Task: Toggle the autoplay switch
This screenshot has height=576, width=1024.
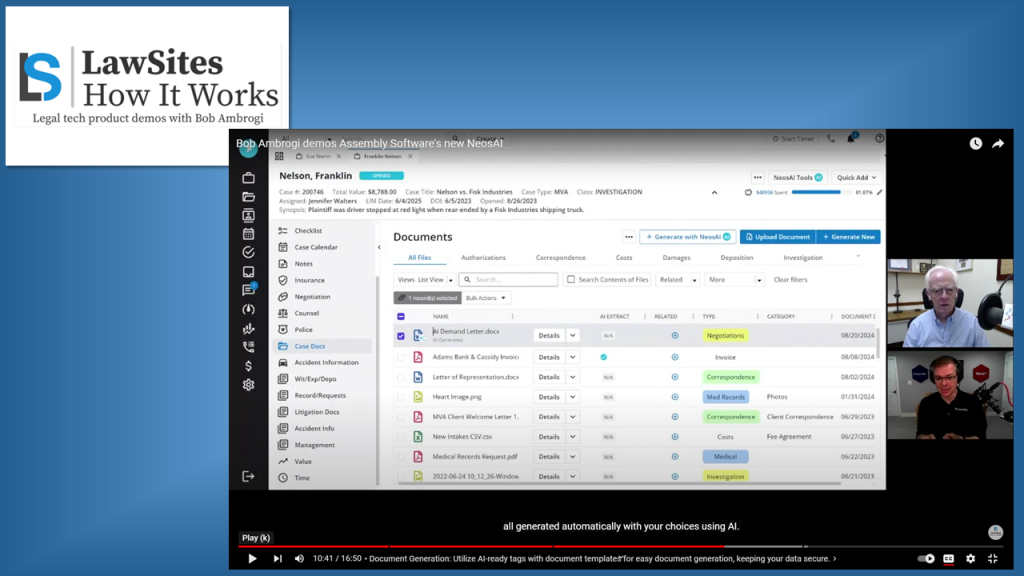Action: [x=926, y=559]
